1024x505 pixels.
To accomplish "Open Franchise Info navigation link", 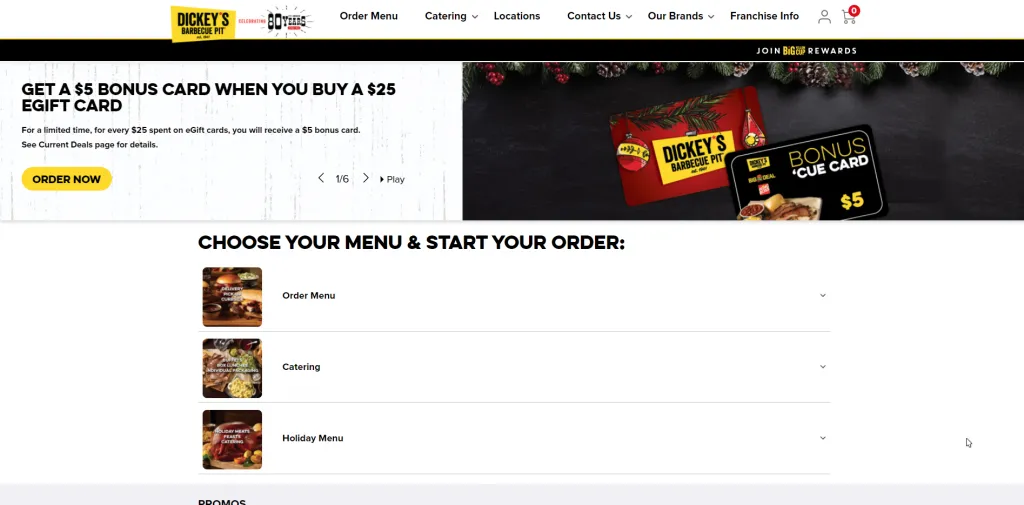I will (764, 16).
